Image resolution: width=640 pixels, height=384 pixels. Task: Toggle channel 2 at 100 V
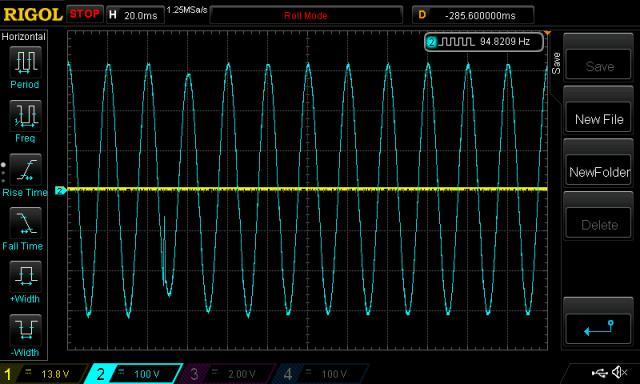(134, 374)
